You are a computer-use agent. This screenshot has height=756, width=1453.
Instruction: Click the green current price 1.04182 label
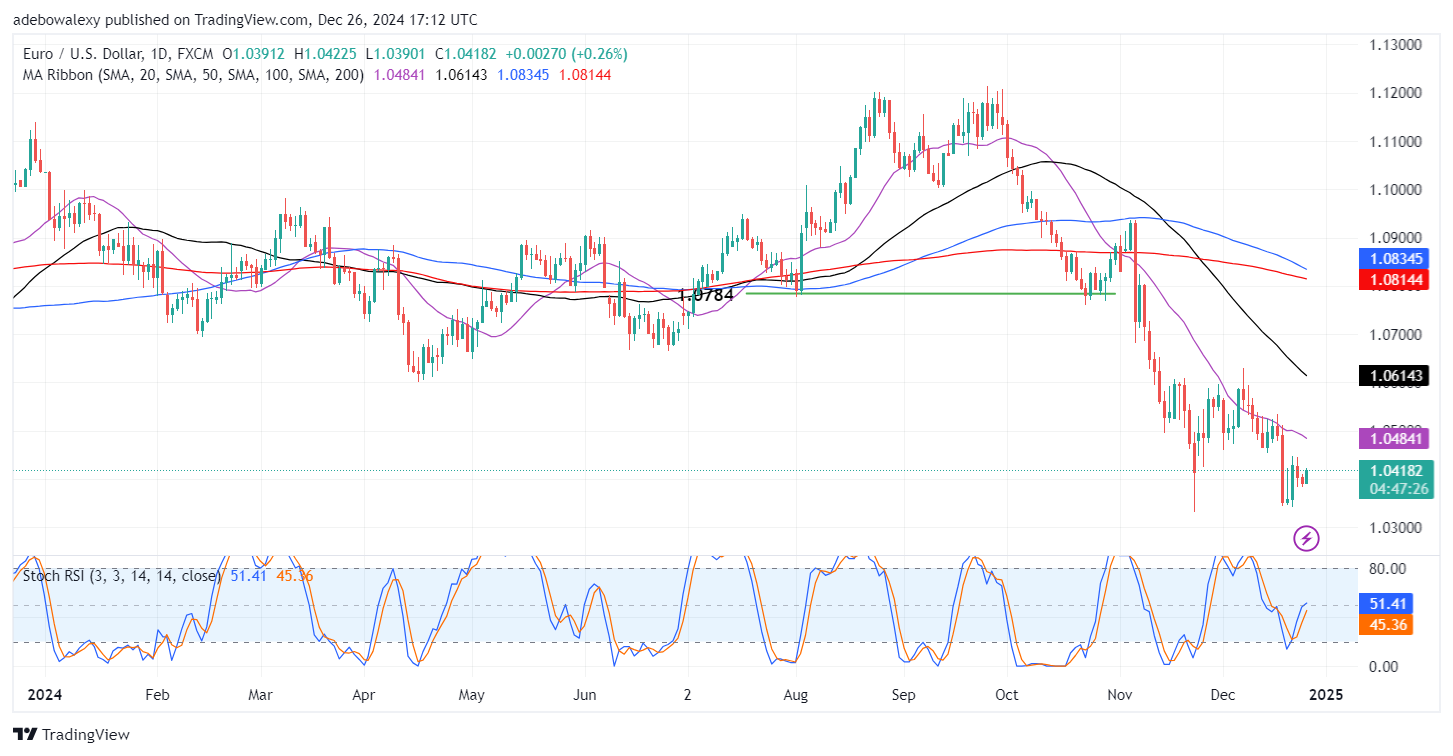(1394, 470)
